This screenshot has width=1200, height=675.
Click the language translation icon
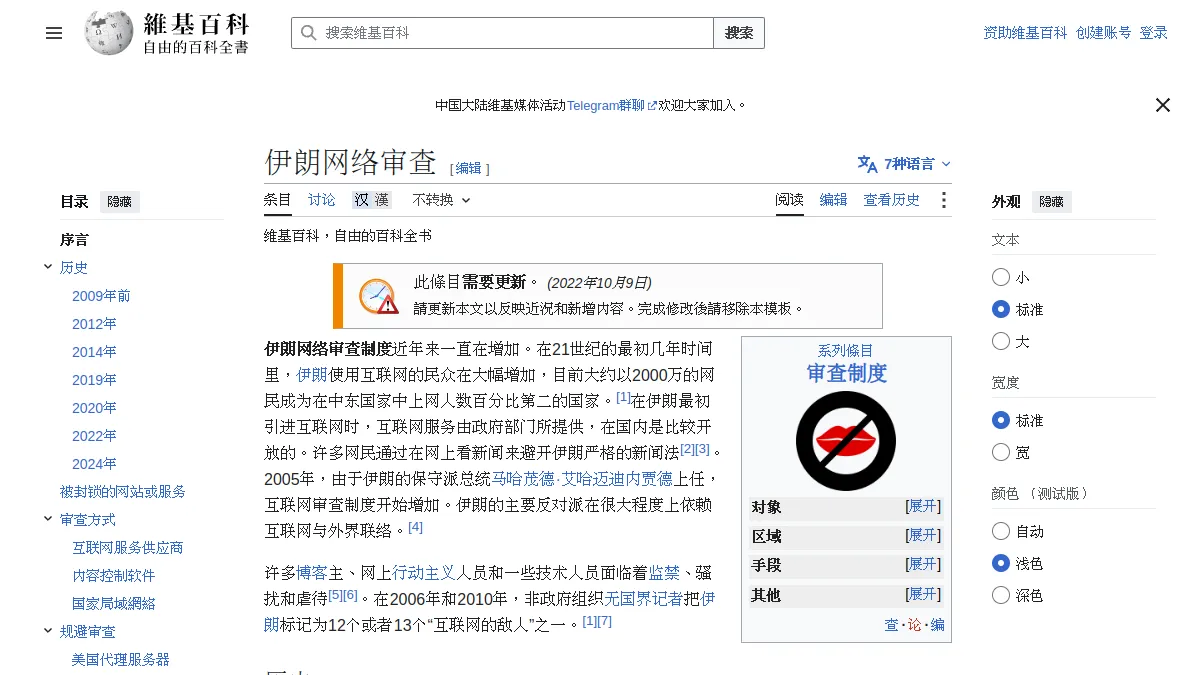pos(867,164)
